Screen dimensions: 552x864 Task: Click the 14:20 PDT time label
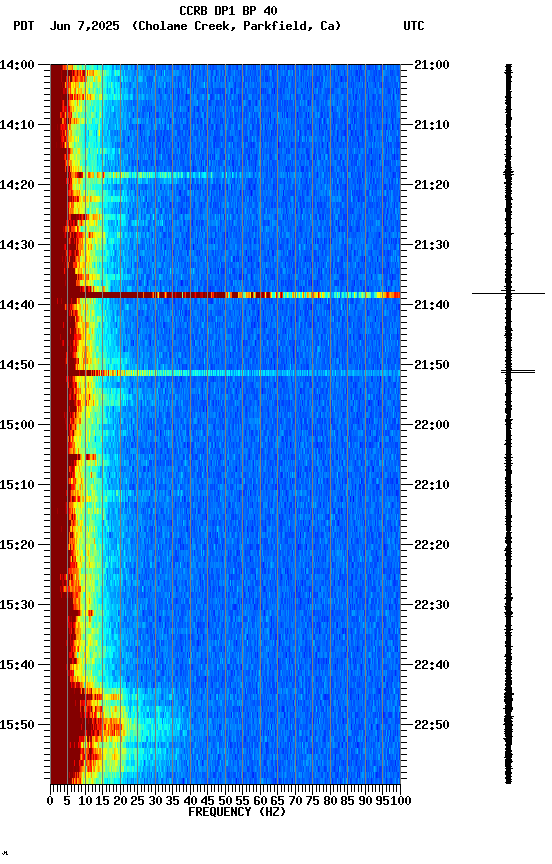coord(17,185)
